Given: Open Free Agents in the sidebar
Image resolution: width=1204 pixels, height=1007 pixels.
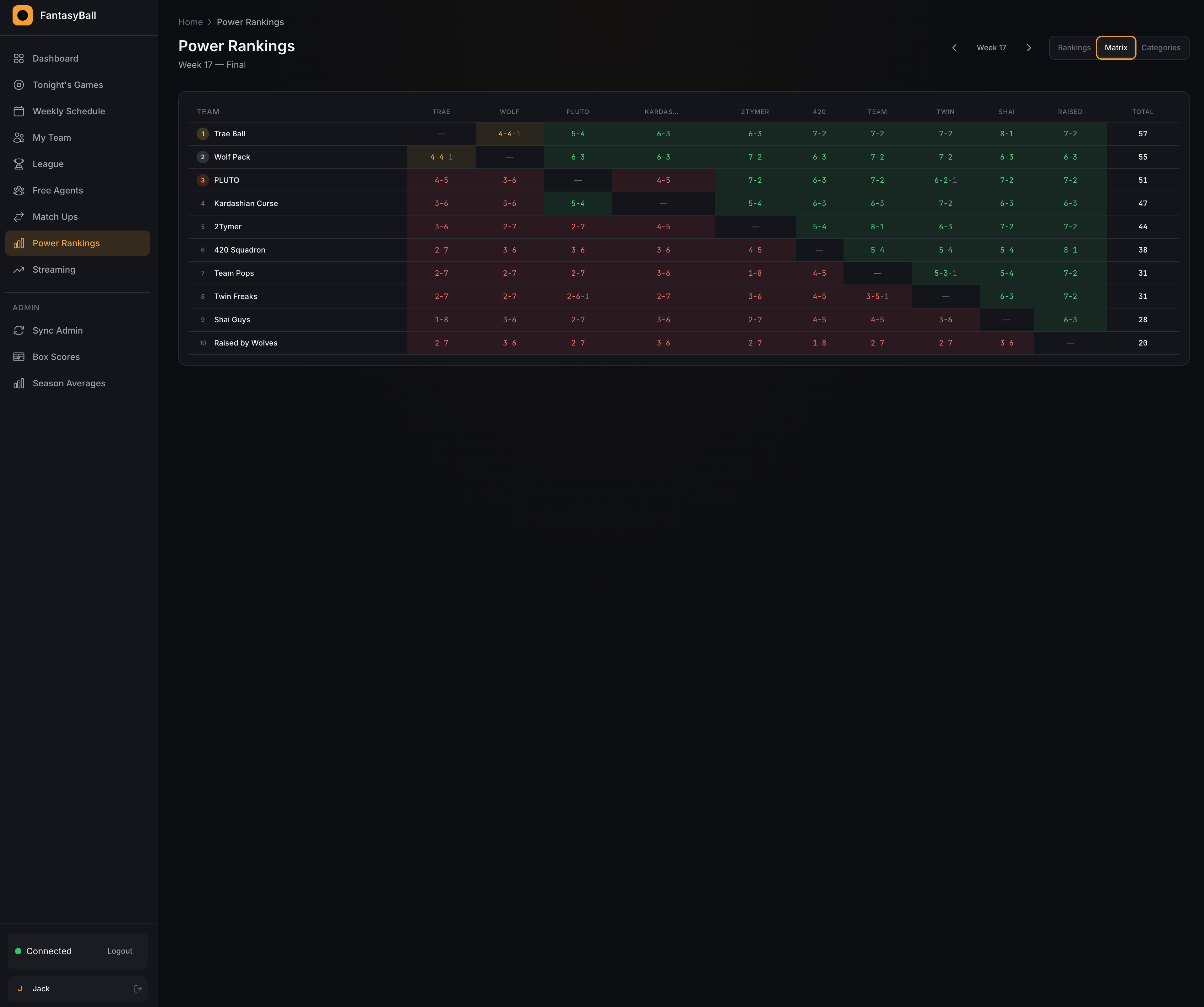Looking at the screenshot, I should click(57, 190).
